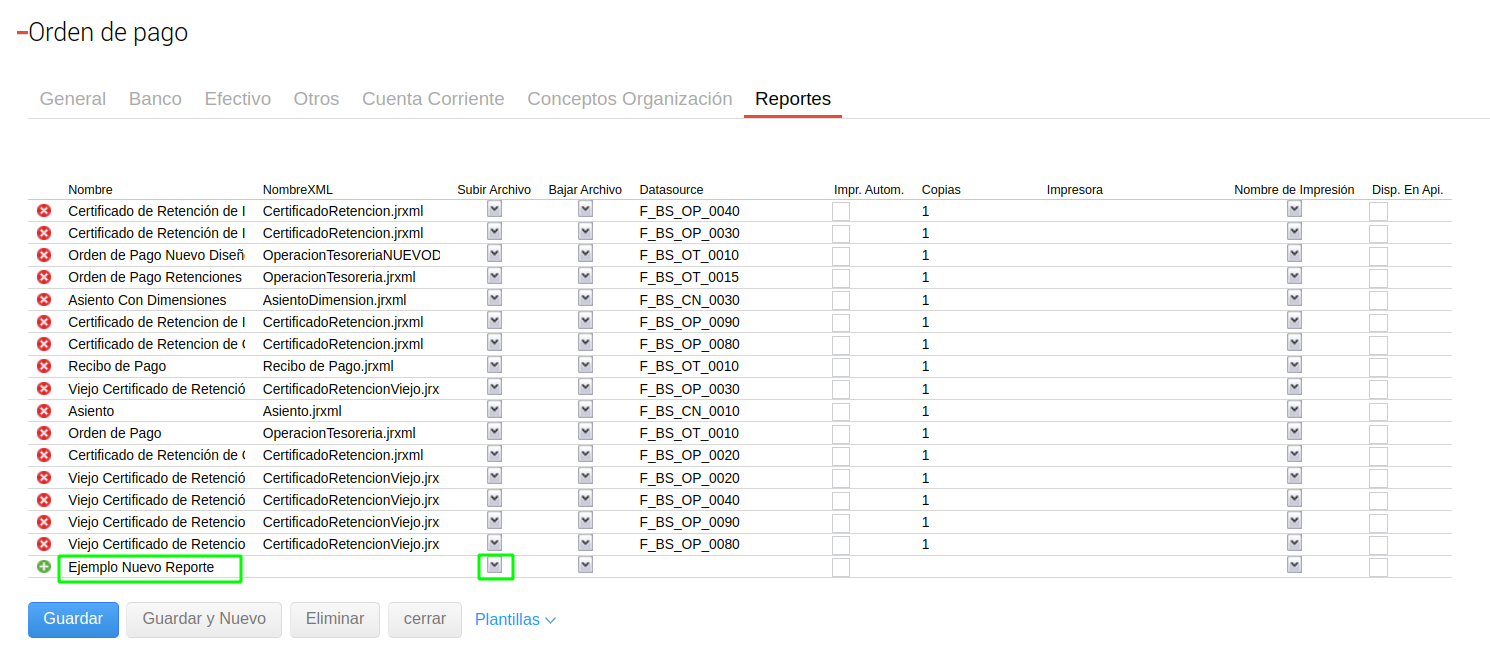The image size is (1490, 651).
Task: Open the Cuenta Corriente tab
Action: point(433,99)
